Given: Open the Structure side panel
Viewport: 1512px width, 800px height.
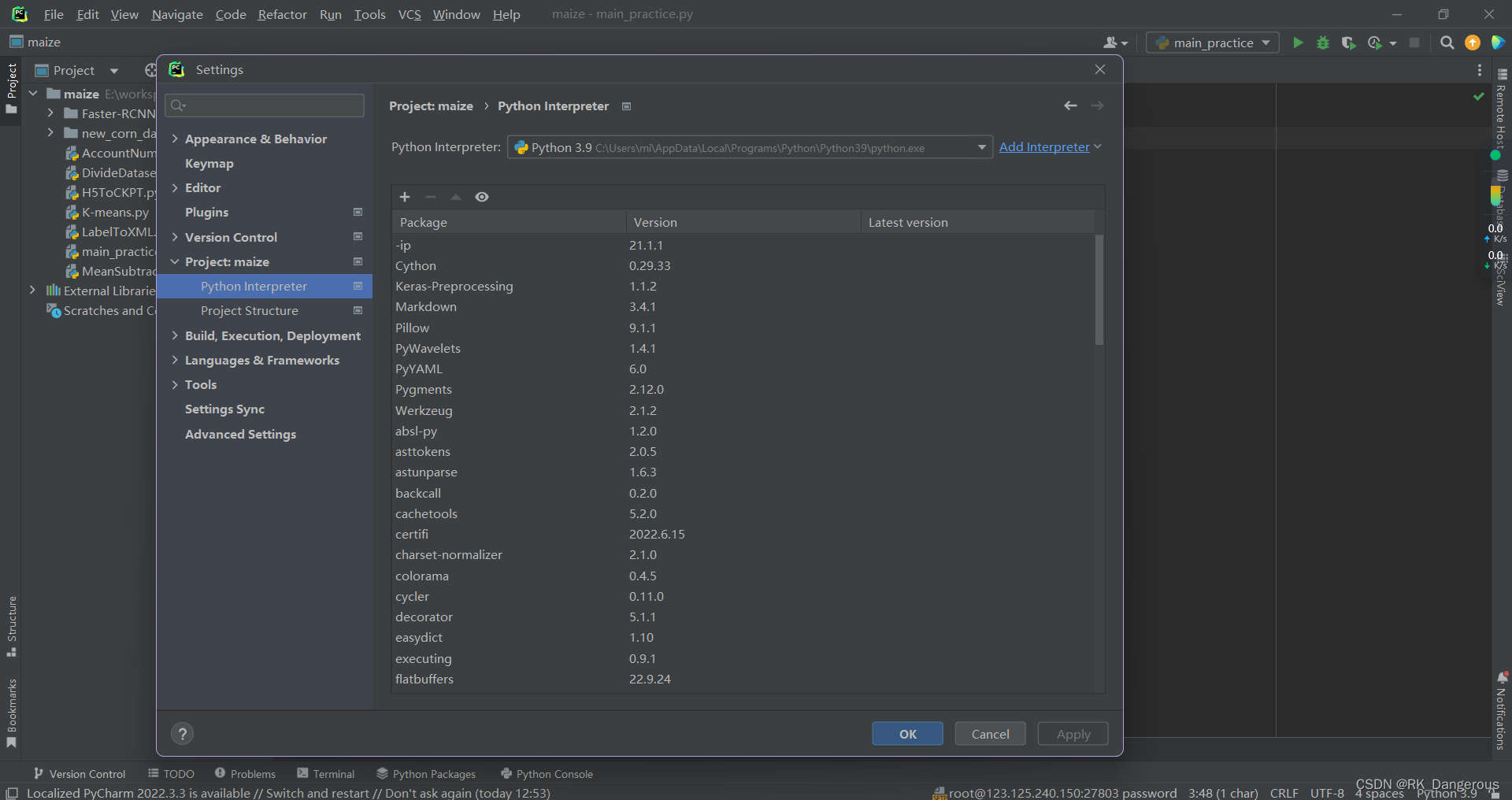Looking at the screenshot, I should 11,627.
